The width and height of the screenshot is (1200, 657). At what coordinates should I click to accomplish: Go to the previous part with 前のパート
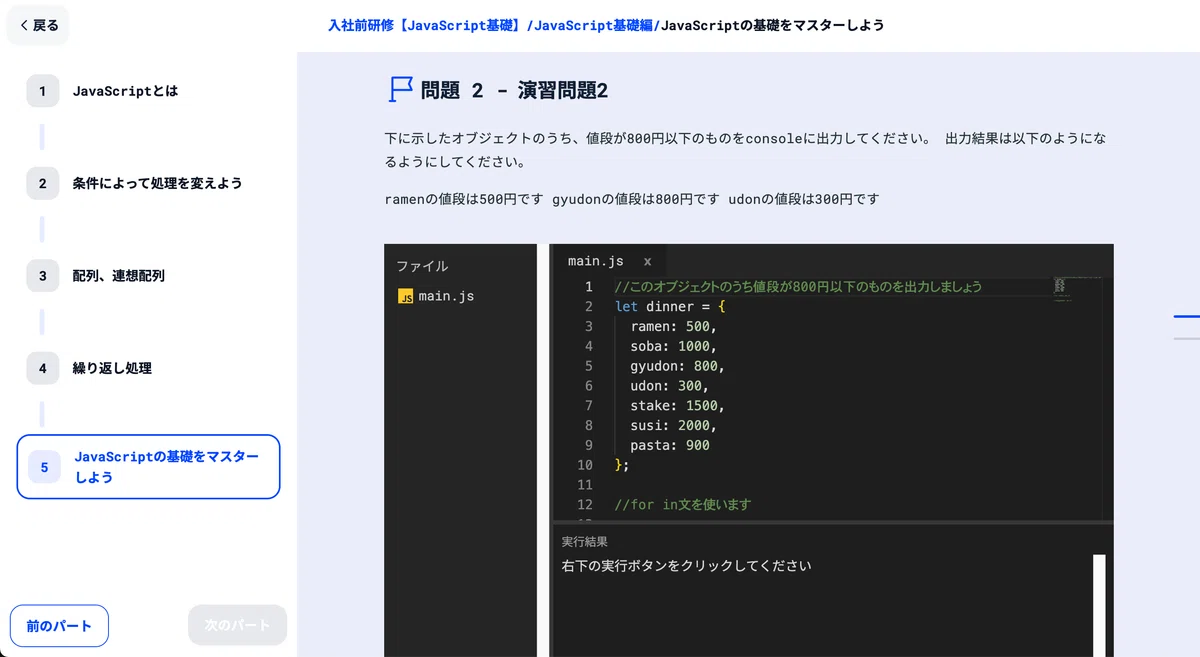coord(59,626)
